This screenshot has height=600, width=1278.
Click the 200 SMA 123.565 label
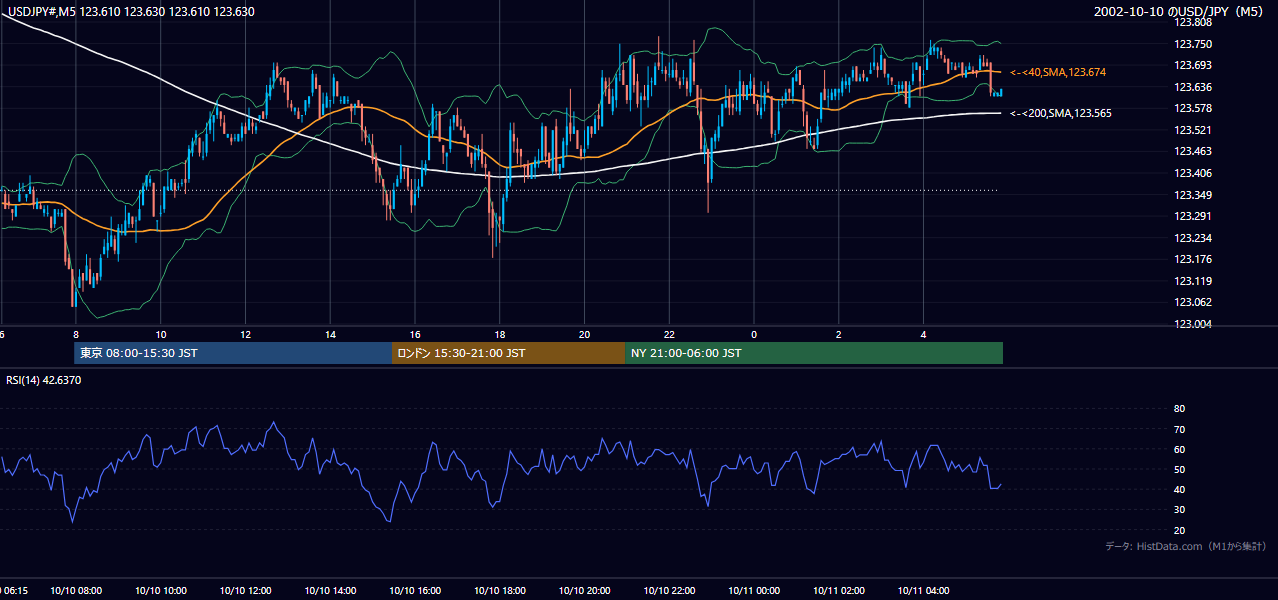click(x=1060, y=113)
